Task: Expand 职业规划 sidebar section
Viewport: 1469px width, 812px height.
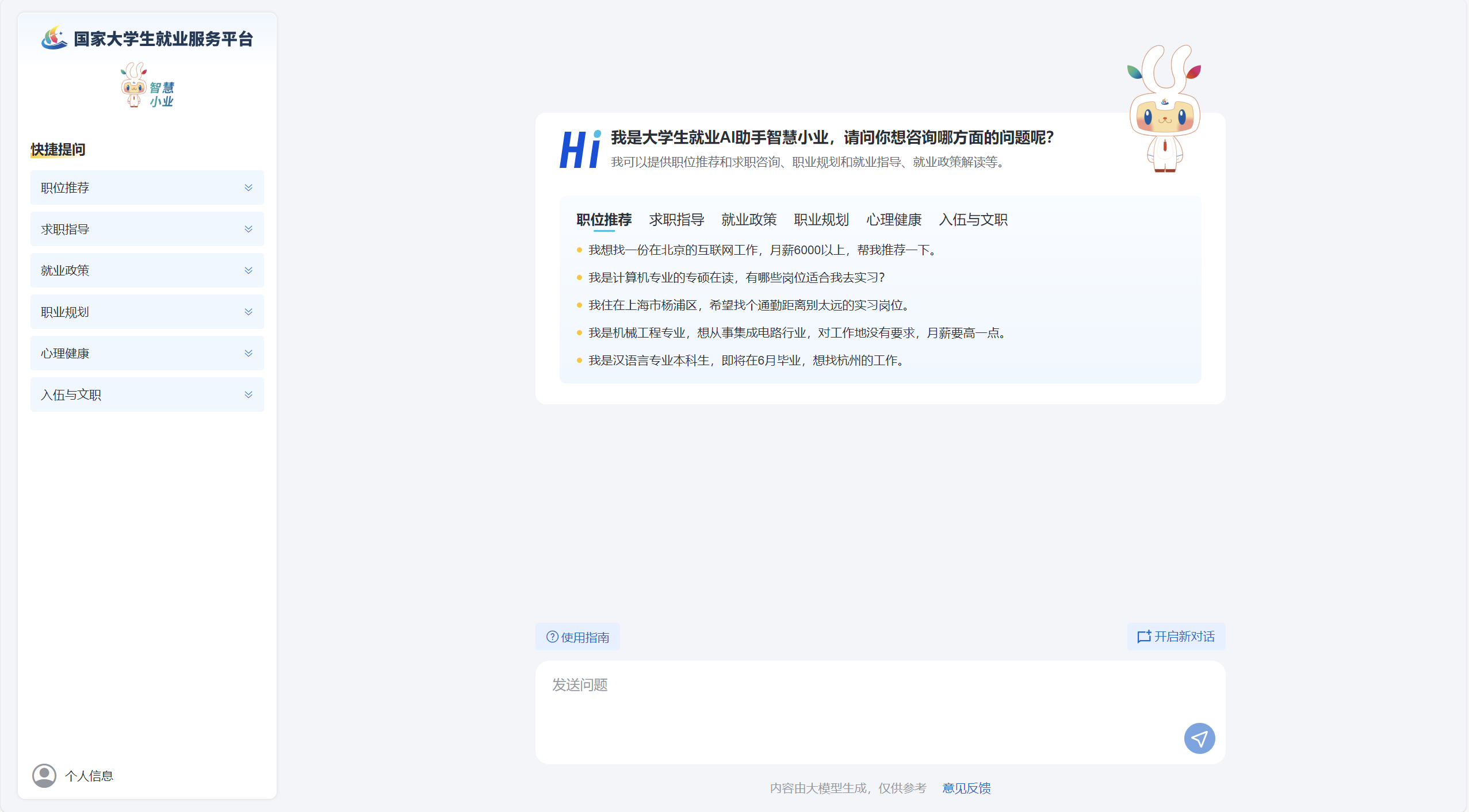Action: pos(147,312)
